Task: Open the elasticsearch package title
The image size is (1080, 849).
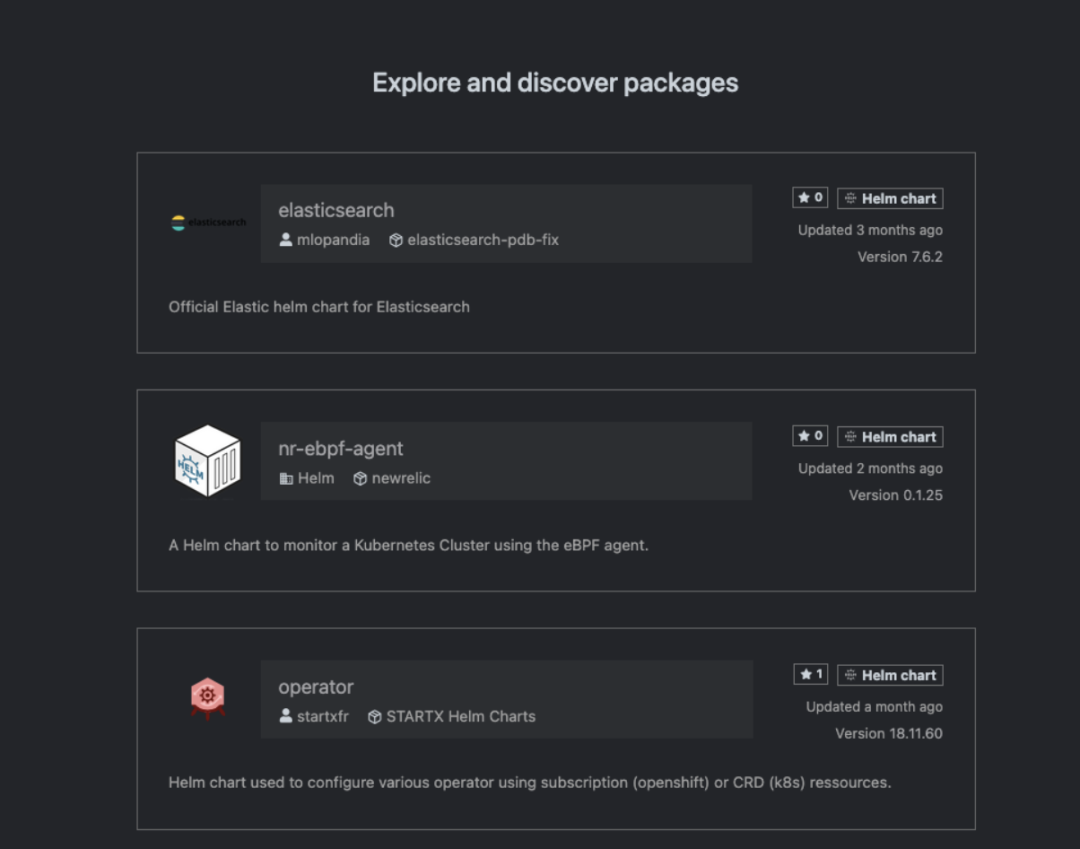Action: tap(336, 210)
